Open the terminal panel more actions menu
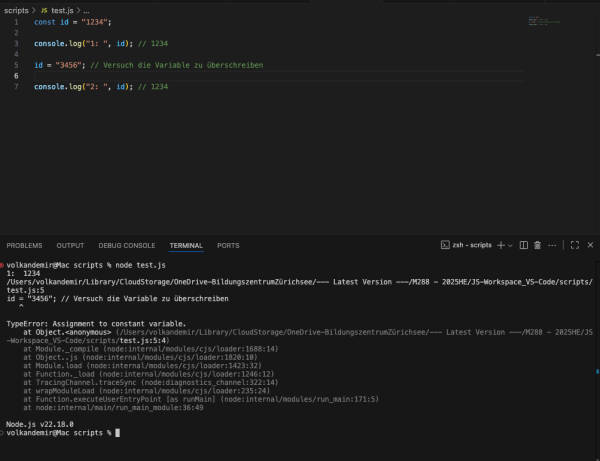Viewport: 600px width, 461px height. (552, 245)
